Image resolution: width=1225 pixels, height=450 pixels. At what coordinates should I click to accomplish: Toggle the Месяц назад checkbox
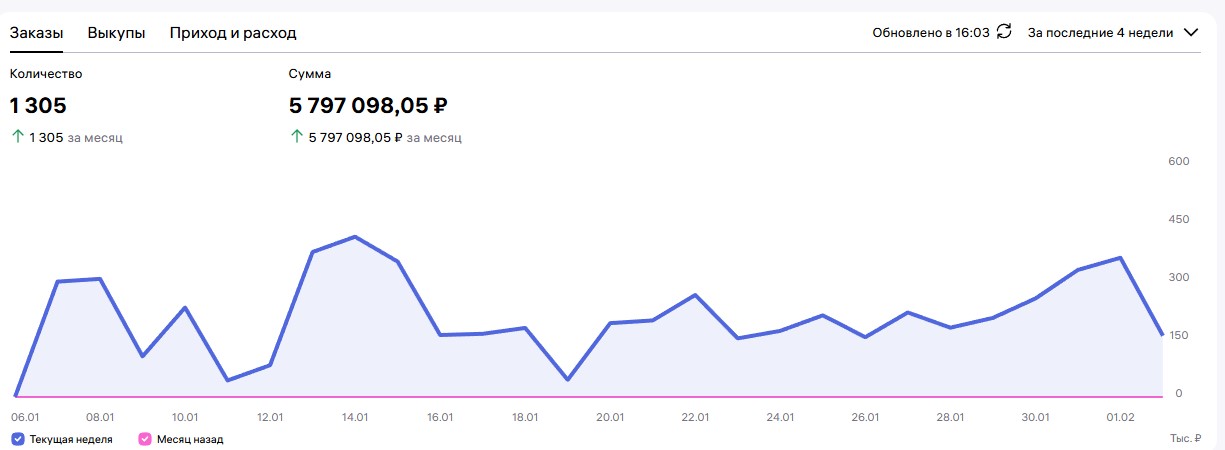click(x=144, y=439)
